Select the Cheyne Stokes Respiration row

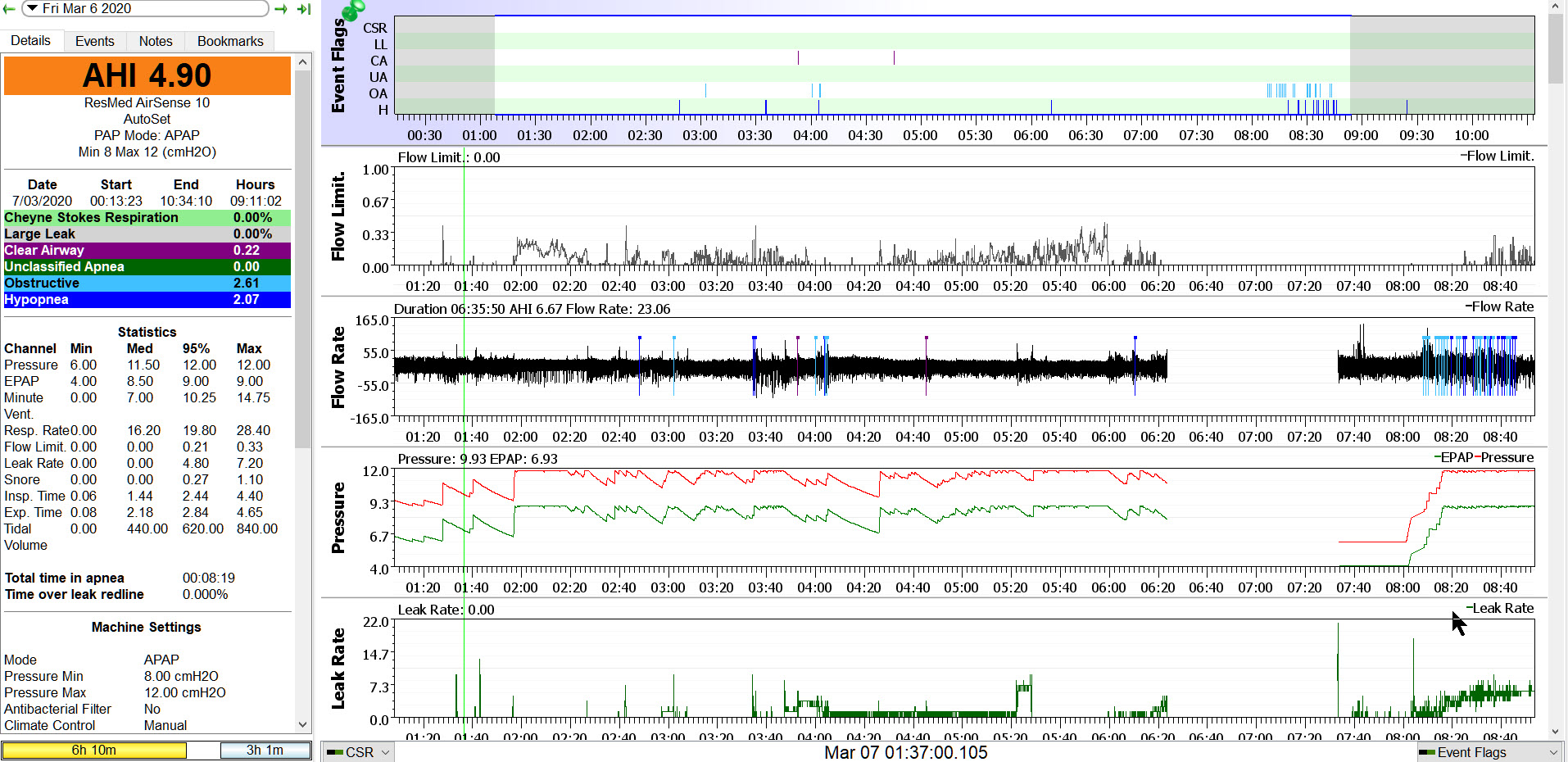[147, 218]
